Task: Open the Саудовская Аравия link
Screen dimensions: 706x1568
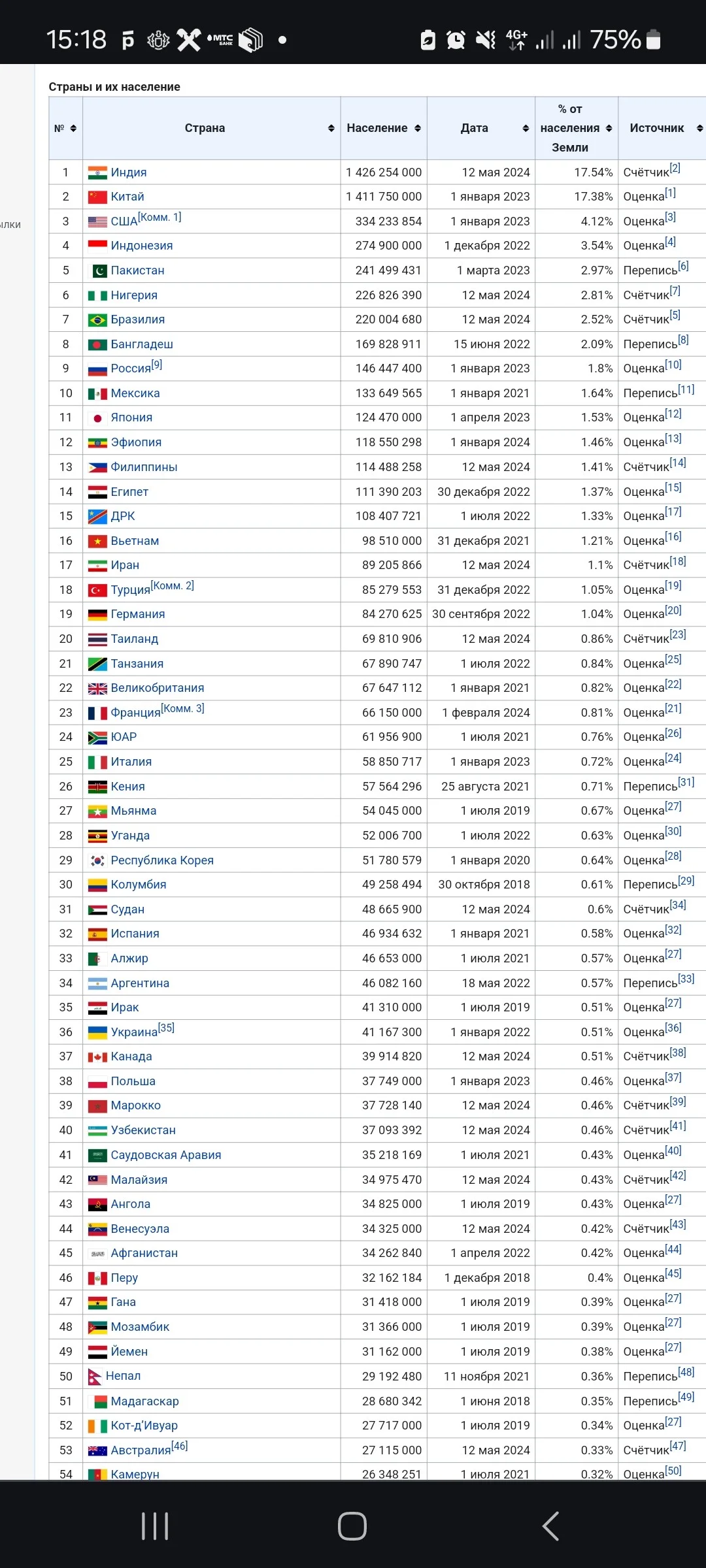Action: (166, 1155)
